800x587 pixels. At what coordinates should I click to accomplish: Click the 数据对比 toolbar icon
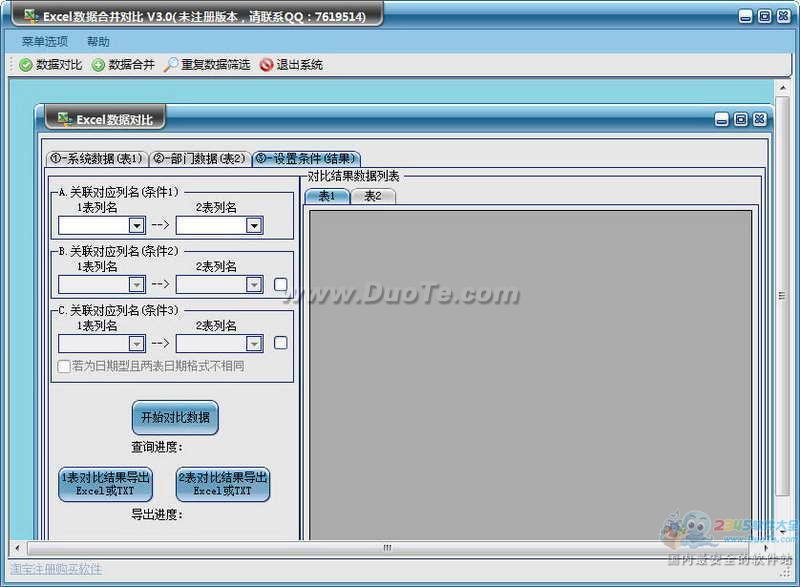click(x=26, y=65)
